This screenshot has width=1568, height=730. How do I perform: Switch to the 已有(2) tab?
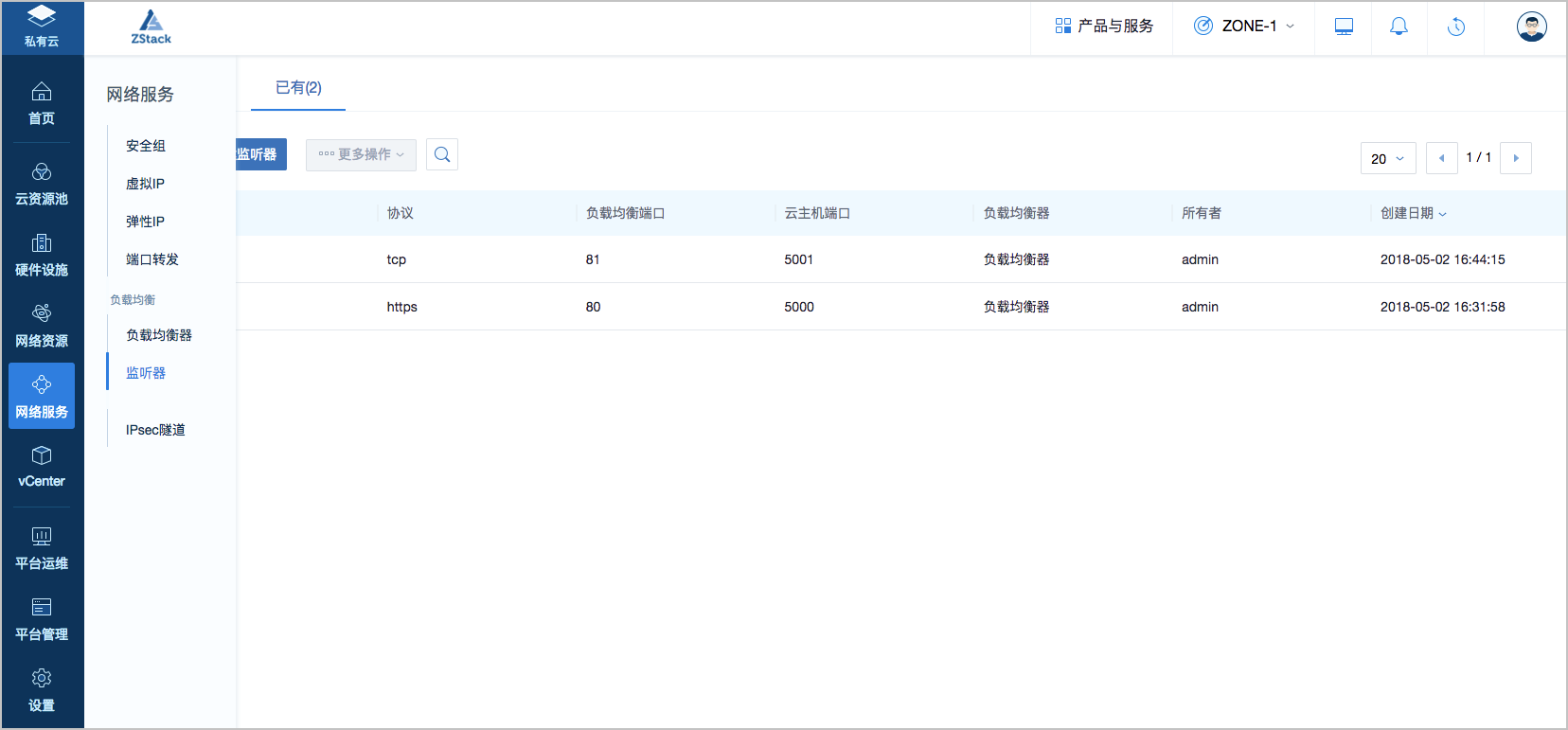298,88
